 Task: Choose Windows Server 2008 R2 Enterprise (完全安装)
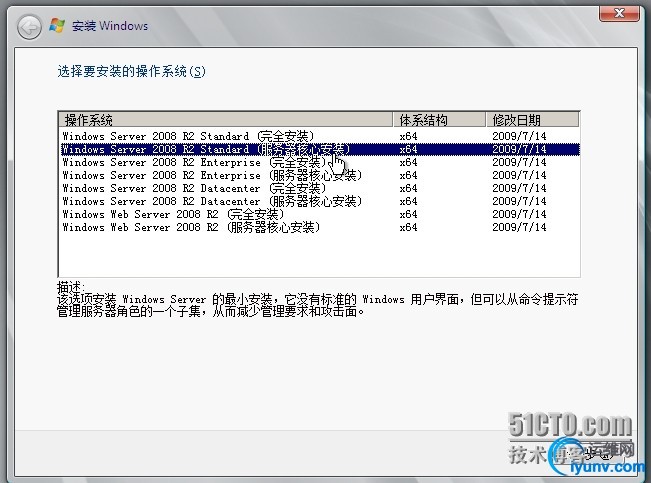(319, 162)
